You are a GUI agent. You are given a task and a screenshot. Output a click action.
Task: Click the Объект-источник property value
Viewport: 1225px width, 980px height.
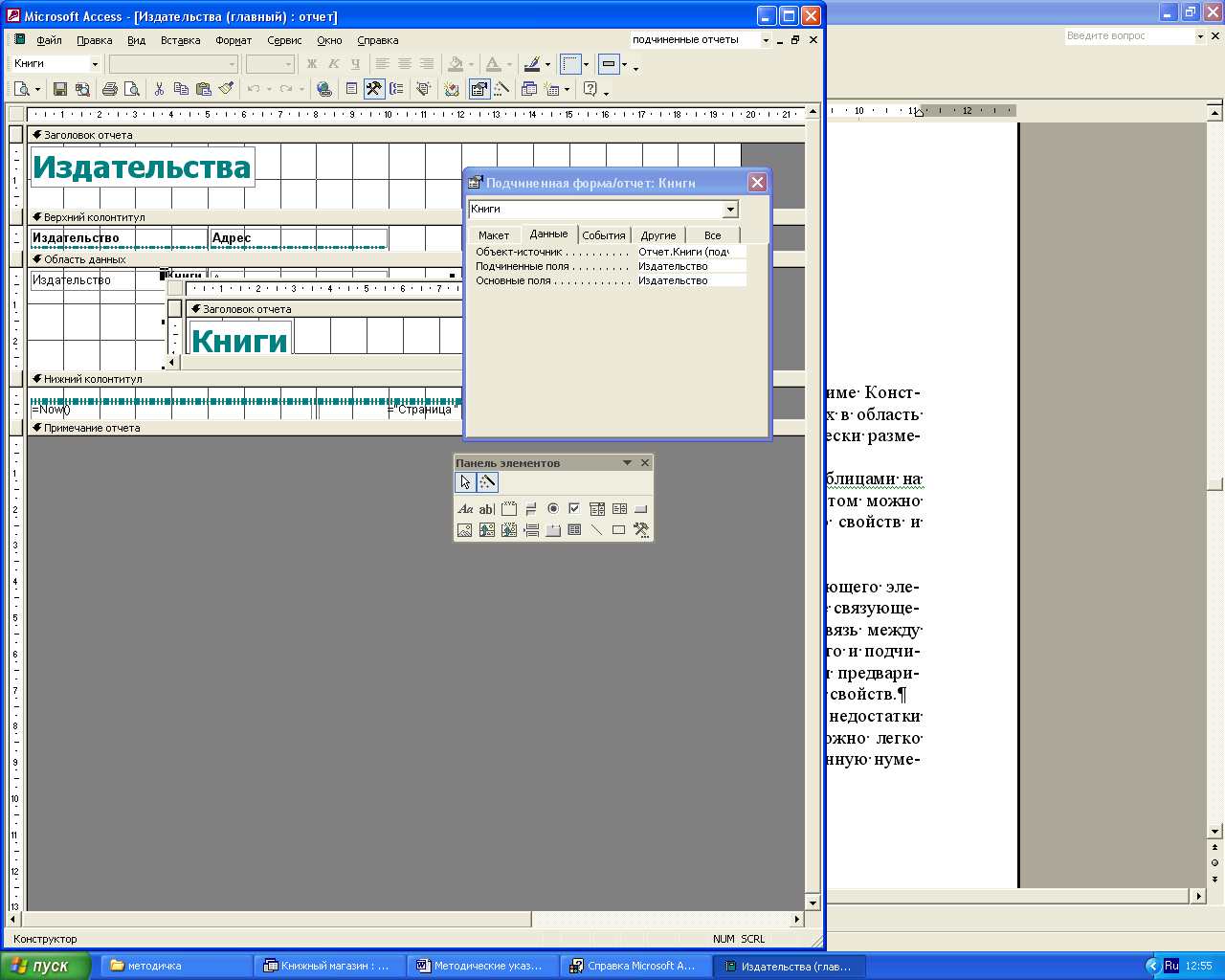coord(691,252)
